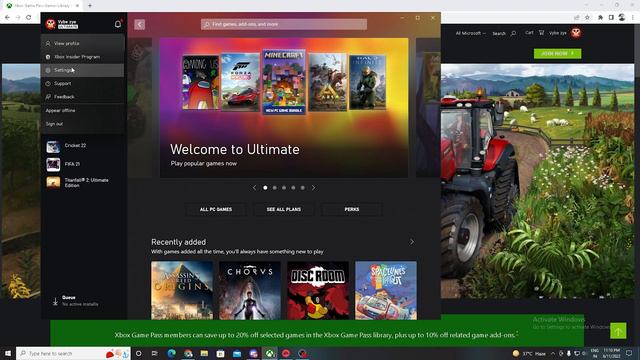
Task: Open the Queue download icon
Action: coord(55,302)
